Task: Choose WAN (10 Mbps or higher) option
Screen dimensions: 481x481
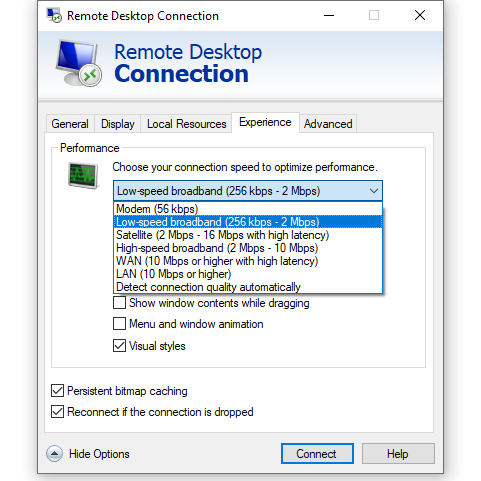Action: 248,261
